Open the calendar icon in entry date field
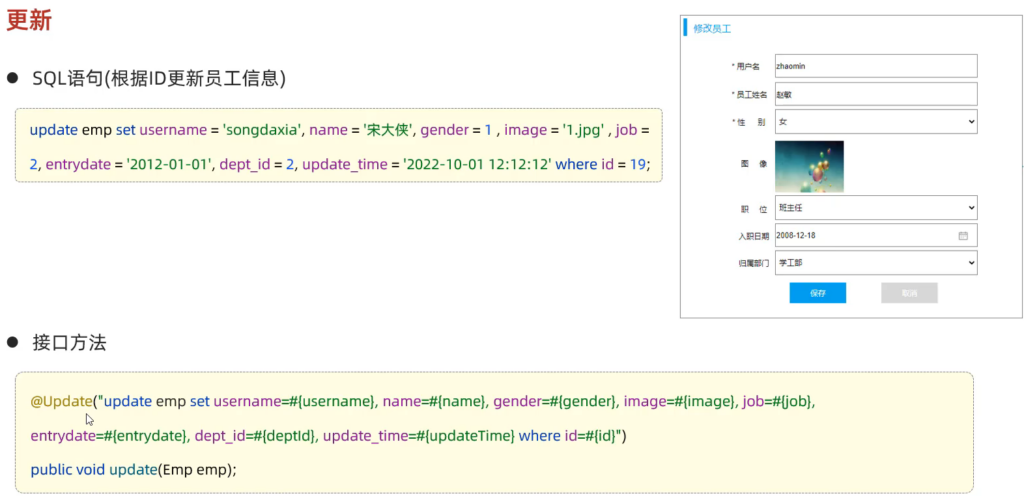Image resolution: width=1024 pixels, height=496 pixels. (963, 236)
